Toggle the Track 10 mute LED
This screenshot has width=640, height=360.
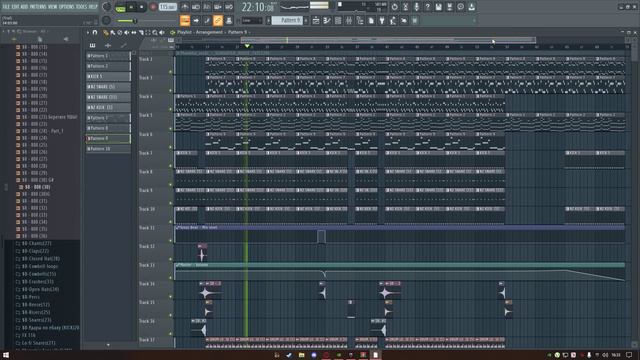[171, 222]
